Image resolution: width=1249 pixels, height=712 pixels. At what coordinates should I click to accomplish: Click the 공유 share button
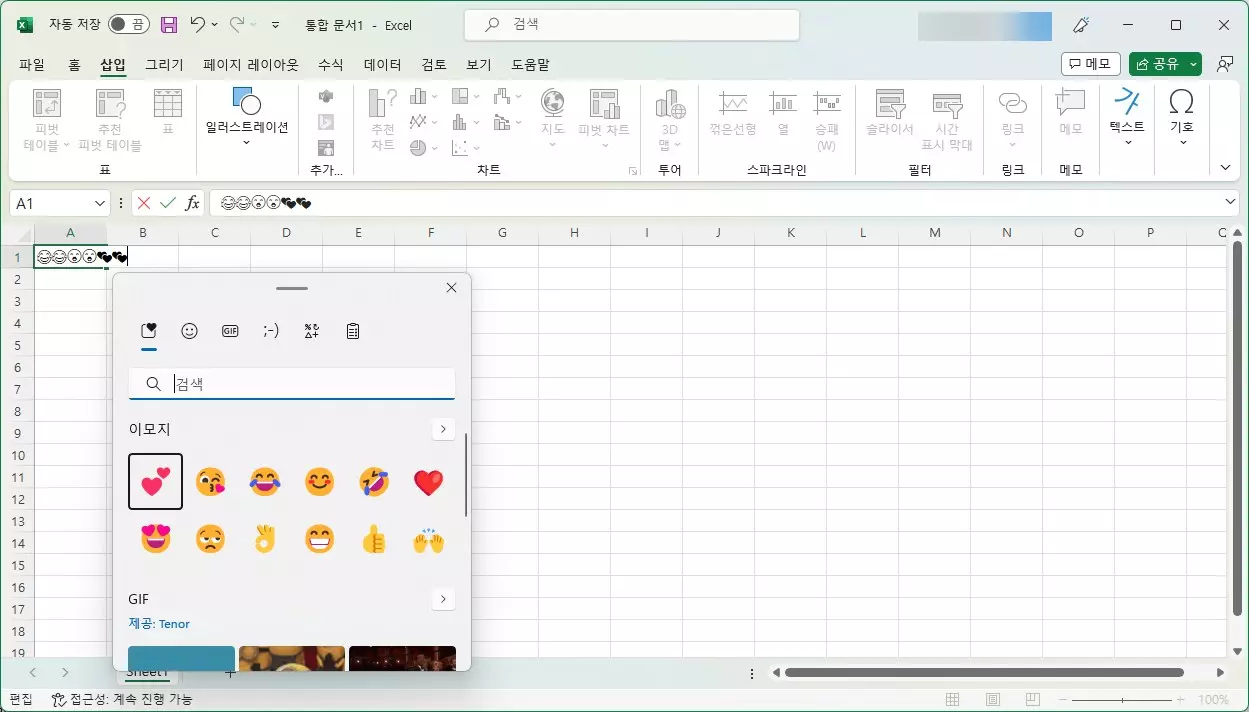[1158, 64]
